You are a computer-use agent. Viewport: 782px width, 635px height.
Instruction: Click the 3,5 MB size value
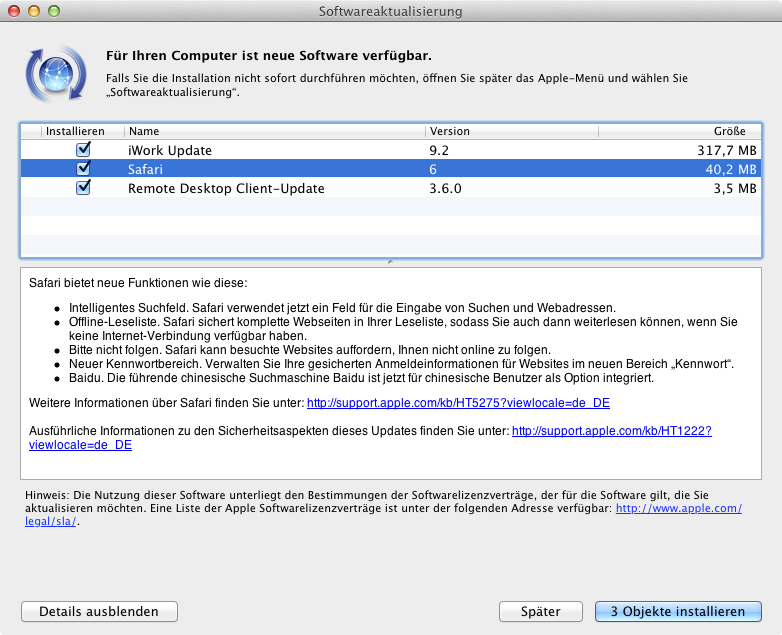[x=735, y=188]
